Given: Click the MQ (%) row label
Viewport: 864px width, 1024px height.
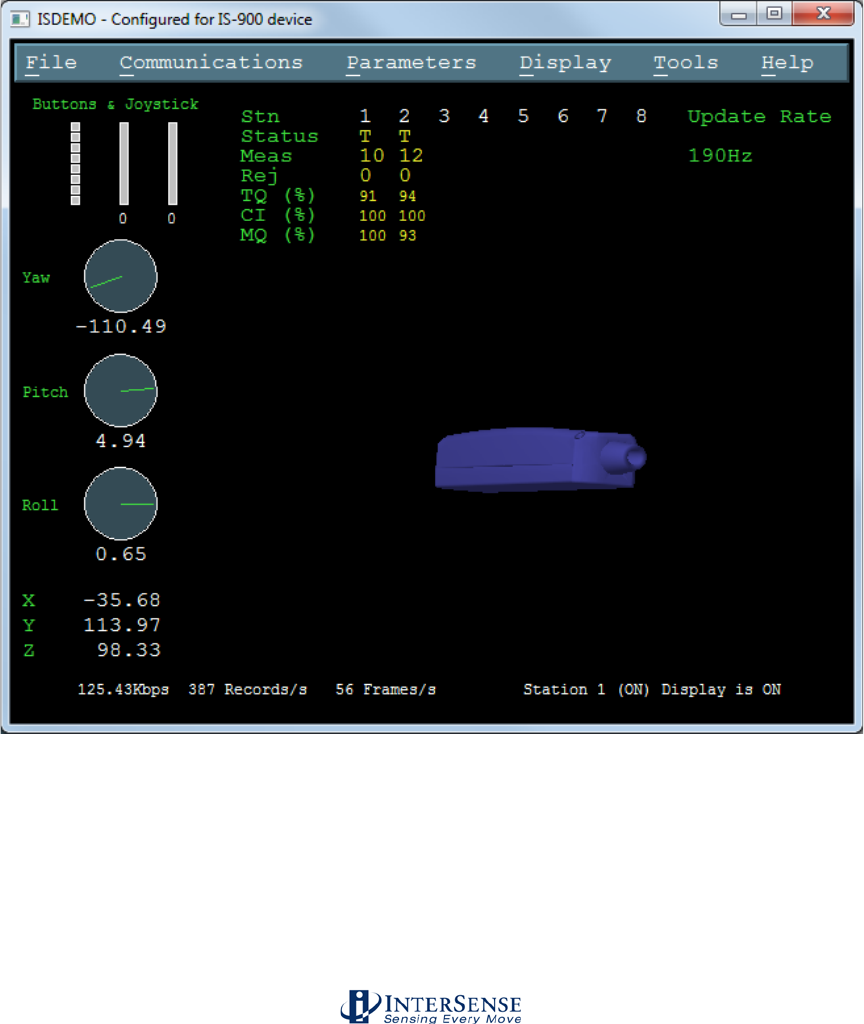Looking at the screenshot, I should click(x=278, y=235).
